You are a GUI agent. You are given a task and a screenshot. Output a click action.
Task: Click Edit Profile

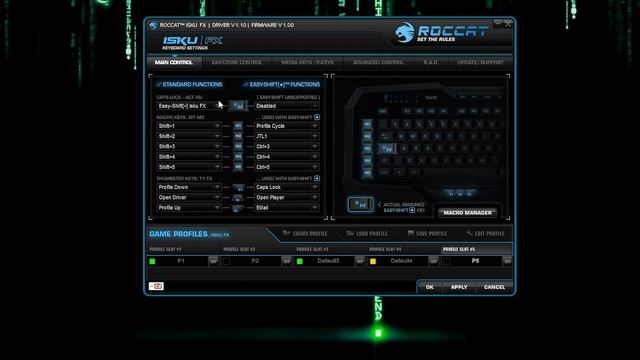coord(485,233)
